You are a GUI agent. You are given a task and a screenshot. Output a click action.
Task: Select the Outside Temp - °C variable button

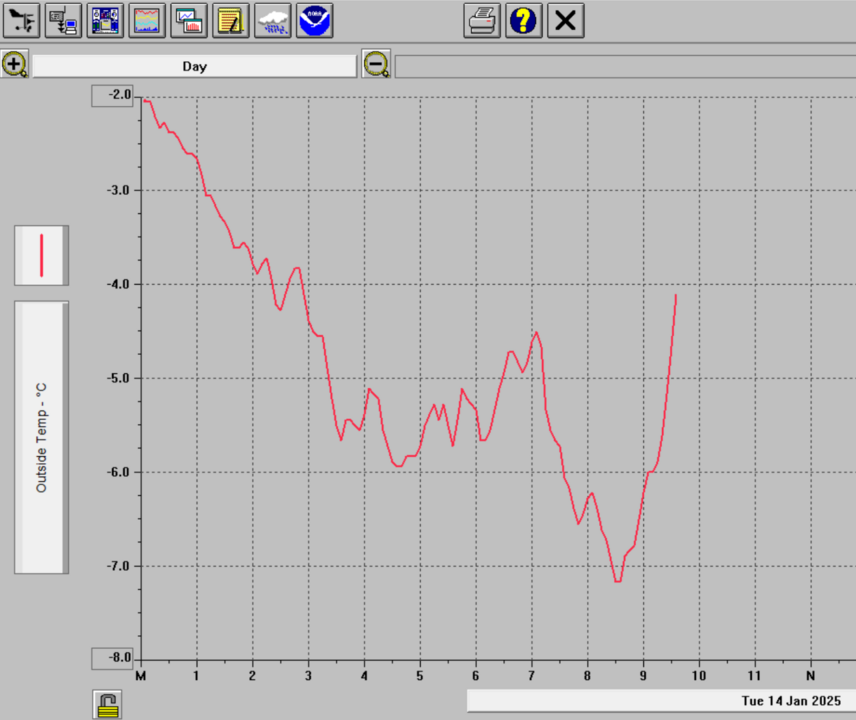pos(41,437)
